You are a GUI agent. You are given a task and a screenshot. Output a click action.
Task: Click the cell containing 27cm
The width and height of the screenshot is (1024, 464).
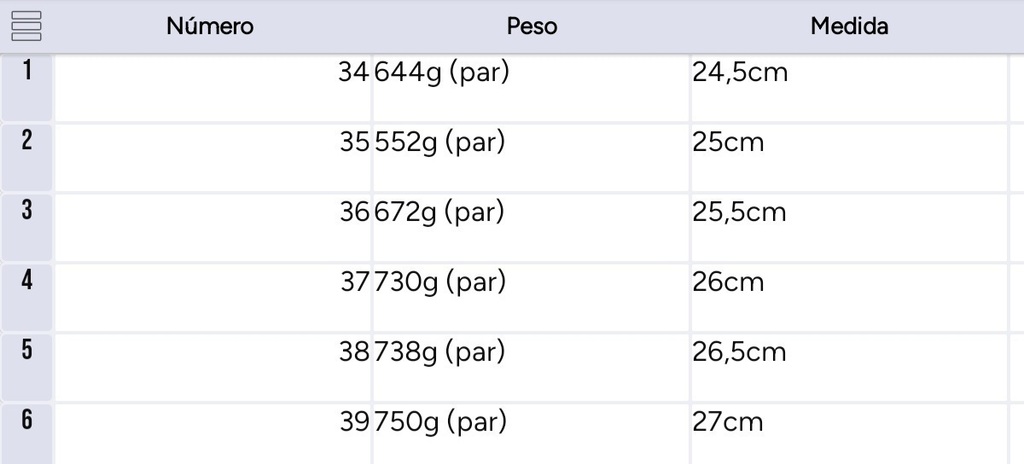[849, 434]
